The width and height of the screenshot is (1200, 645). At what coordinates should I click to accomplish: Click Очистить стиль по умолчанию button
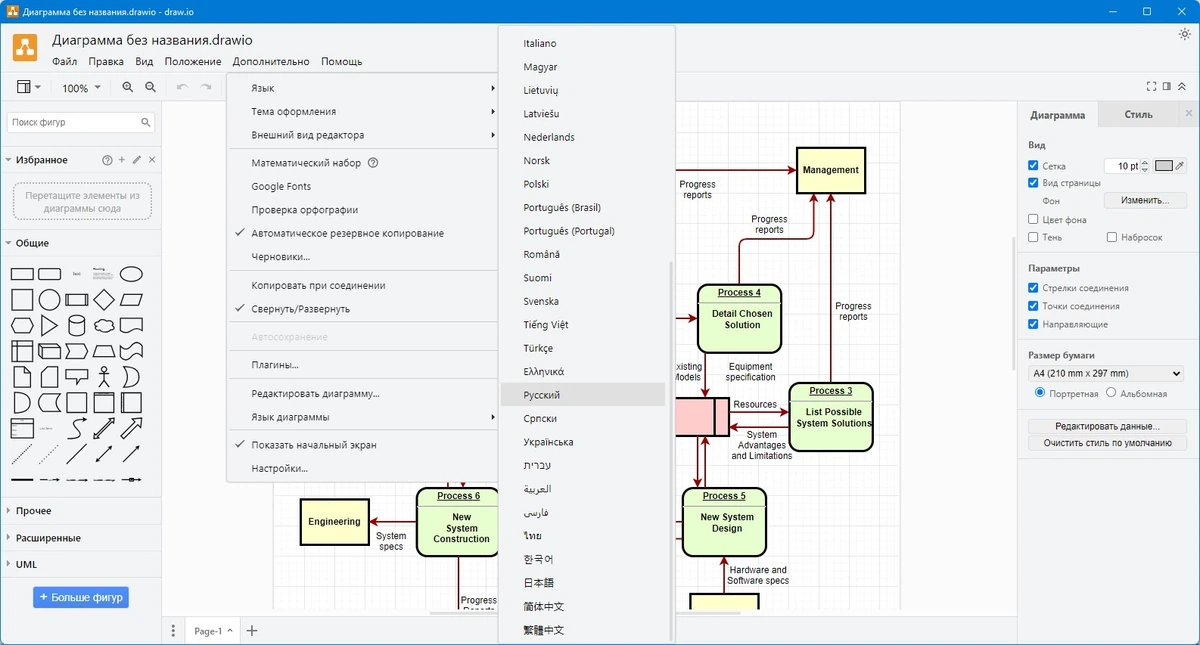pyautogui.click(x=1107, y=443)
